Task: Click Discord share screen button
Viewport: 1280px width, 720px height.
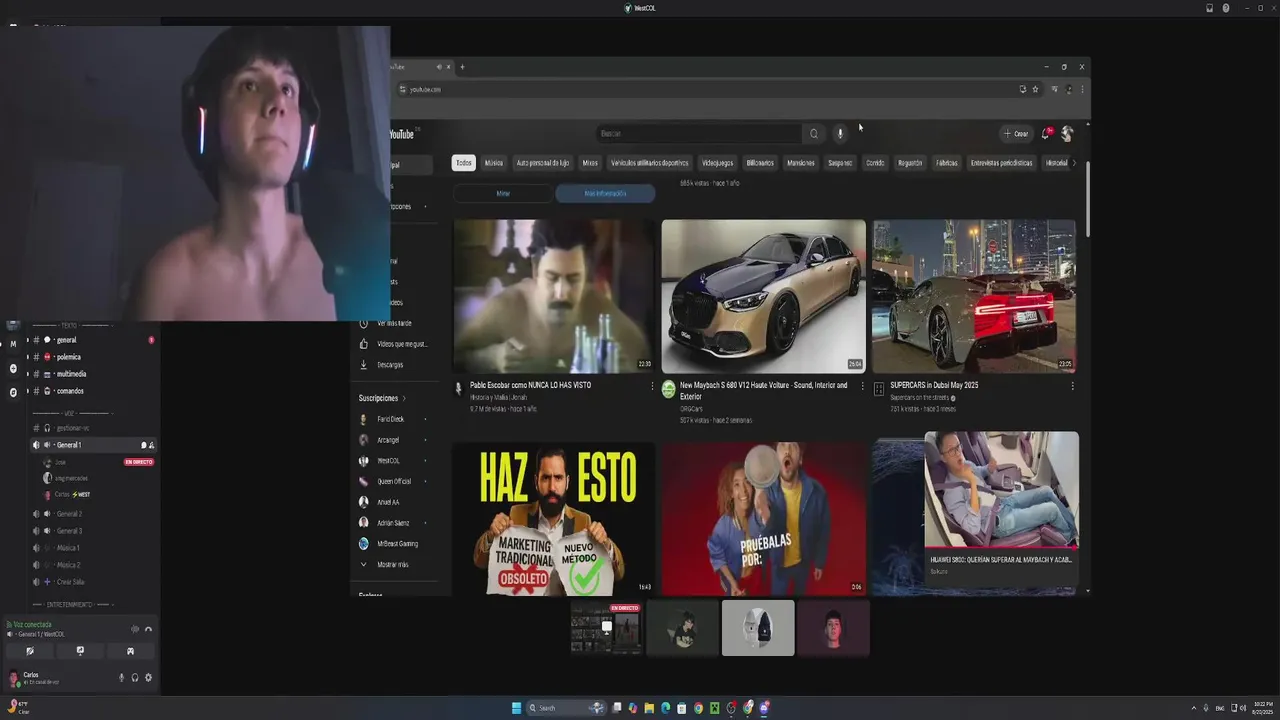Action: (80, 651)
